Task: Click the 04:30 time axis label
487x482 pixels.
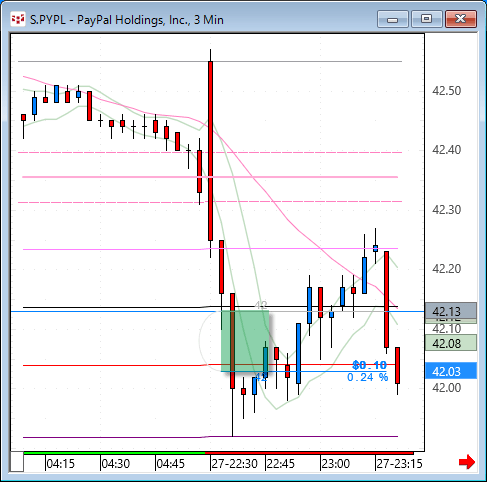Action: pos(115,464)
